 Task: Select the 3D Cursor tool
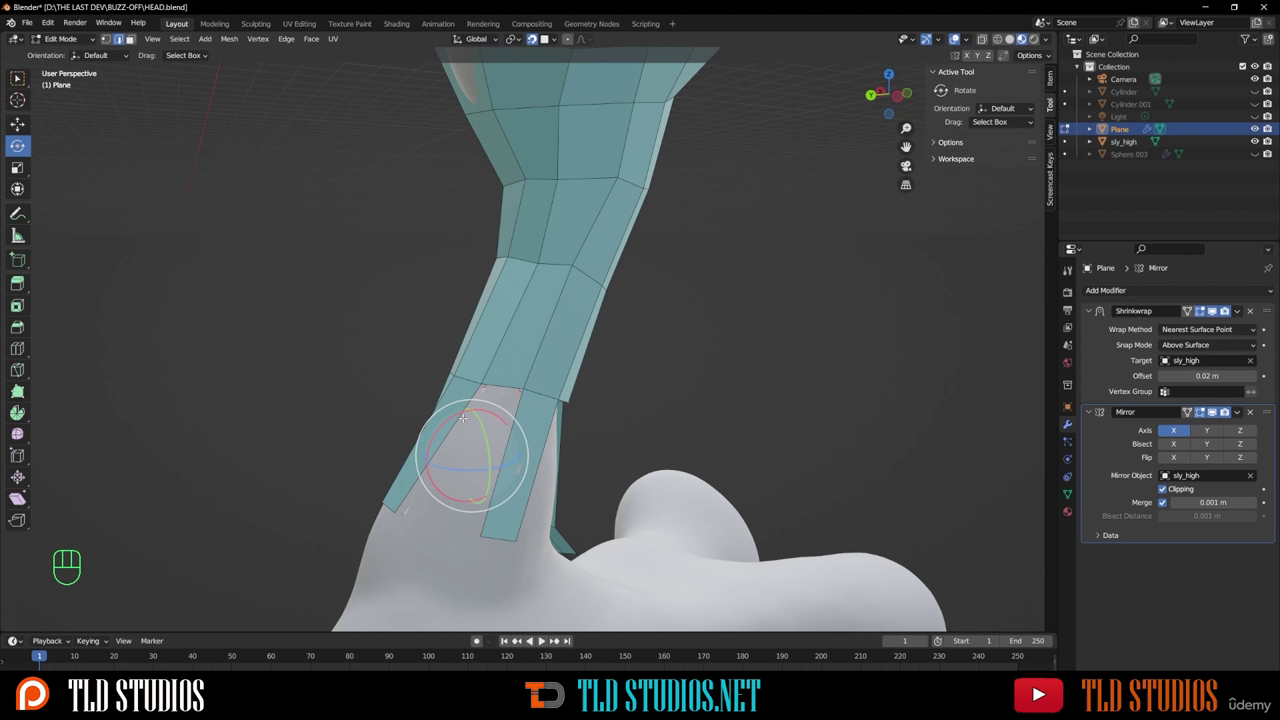pos(17,100)
